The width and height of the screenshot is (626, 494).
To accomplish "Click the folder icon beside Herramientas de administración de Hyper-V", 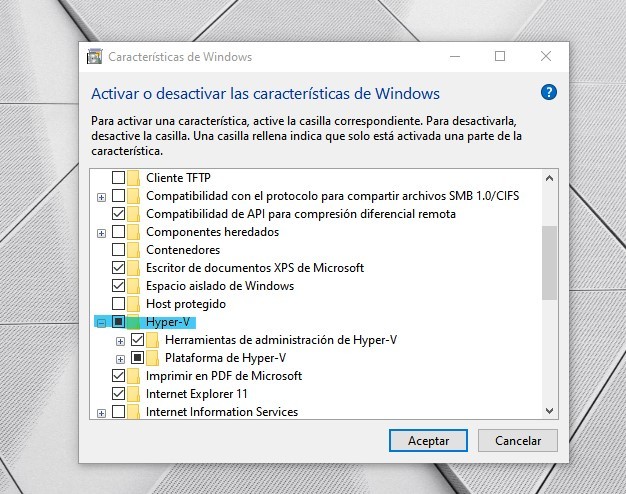I will [x=153, y=340].
